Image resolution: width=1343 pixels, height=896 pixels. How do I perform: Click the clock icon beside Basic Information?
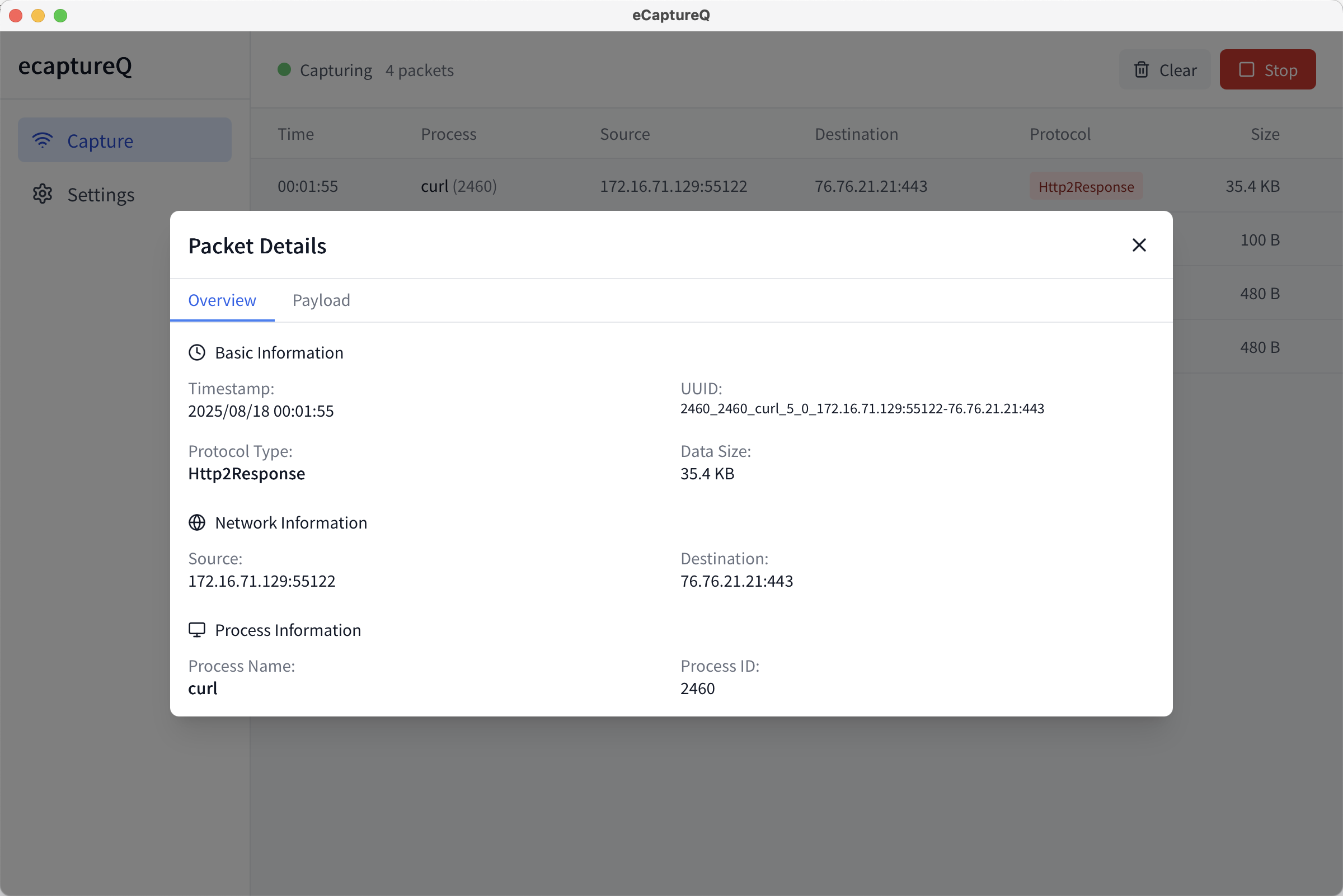pos(196,352)
